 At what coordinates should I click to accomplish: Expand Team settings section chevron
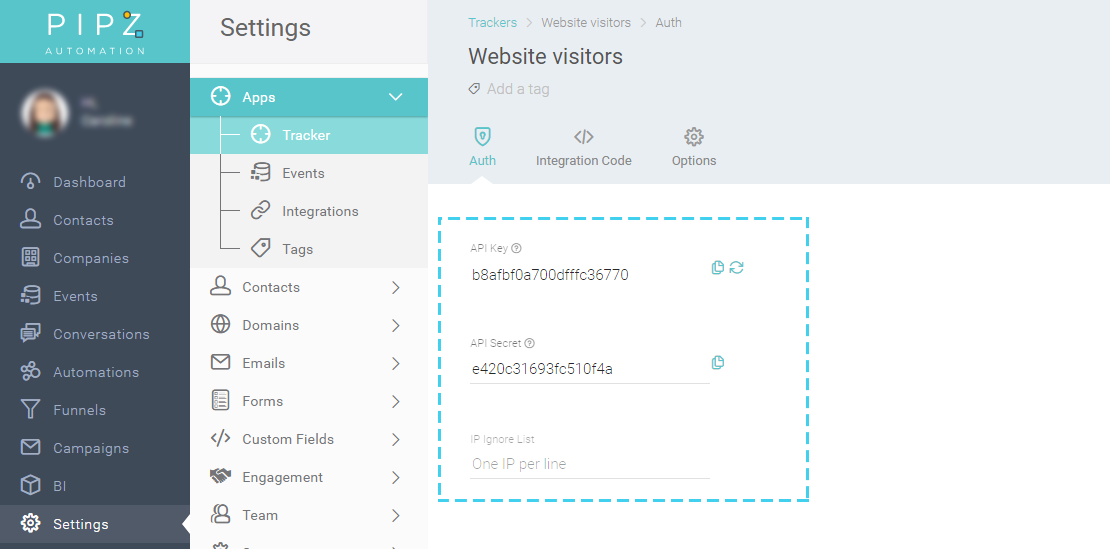396,516
